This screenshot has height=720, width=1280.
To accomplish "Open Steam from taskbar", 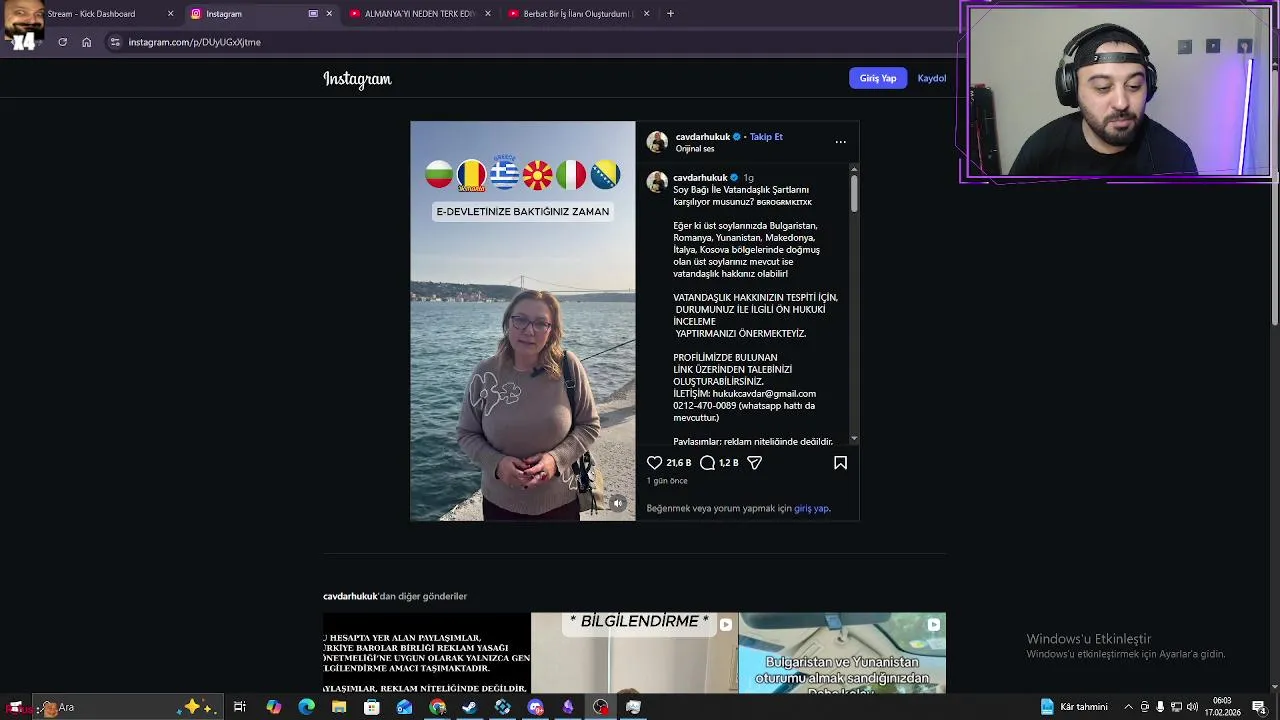I will 469,707.
